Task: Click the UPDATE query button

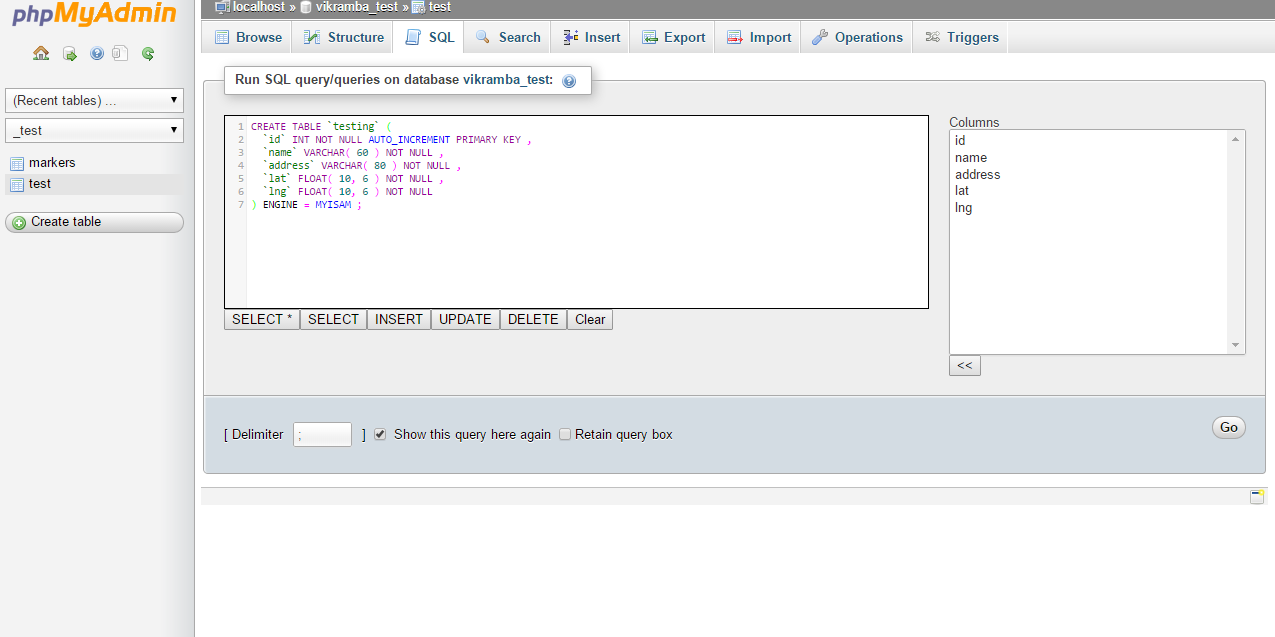Action: [x=465, y=319]
